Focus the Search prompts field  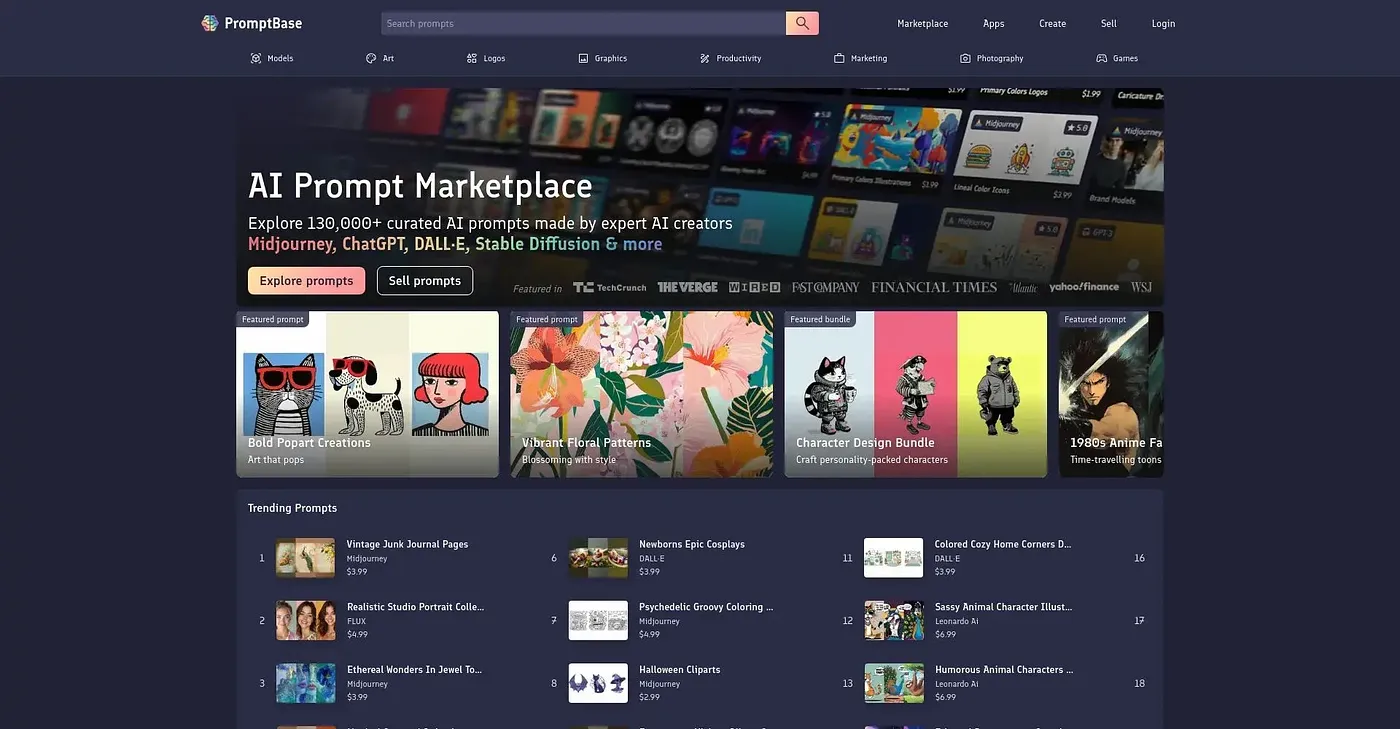pos(583,23)
